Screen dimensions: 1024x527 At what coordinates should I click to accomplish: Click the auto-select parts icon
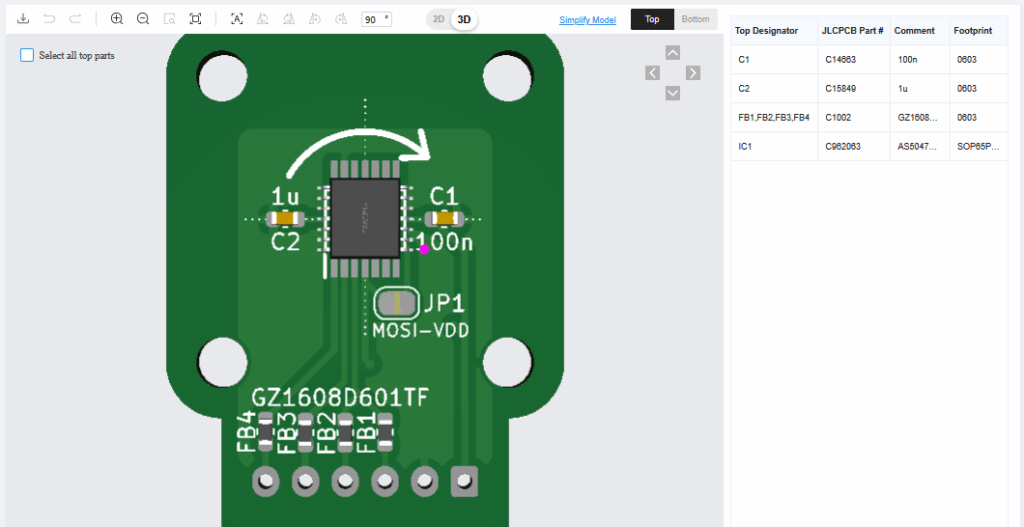pyautogui.click(x=237, y=19)
